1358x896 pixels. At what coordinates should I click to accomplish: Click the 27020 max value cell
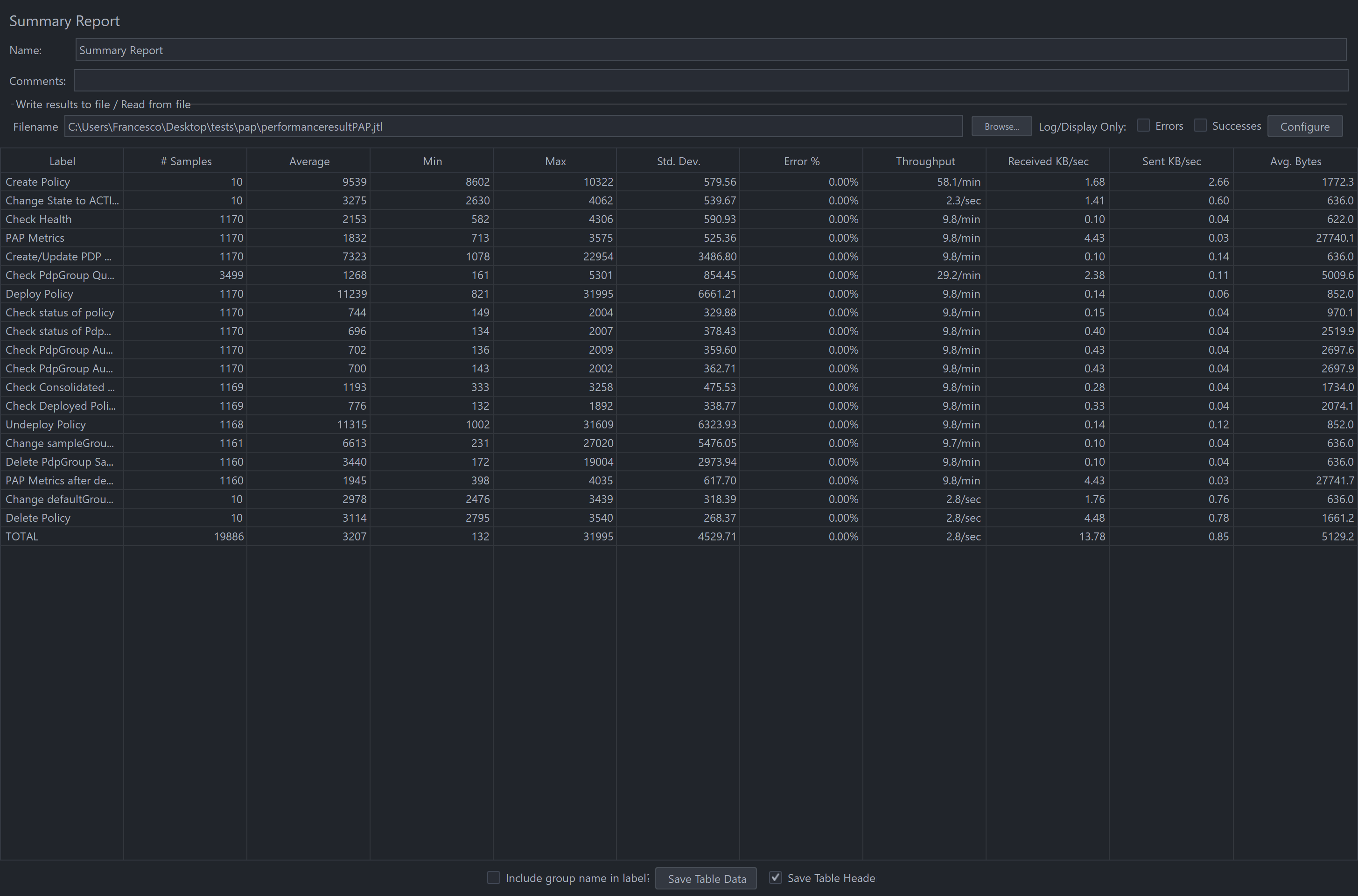555,443
